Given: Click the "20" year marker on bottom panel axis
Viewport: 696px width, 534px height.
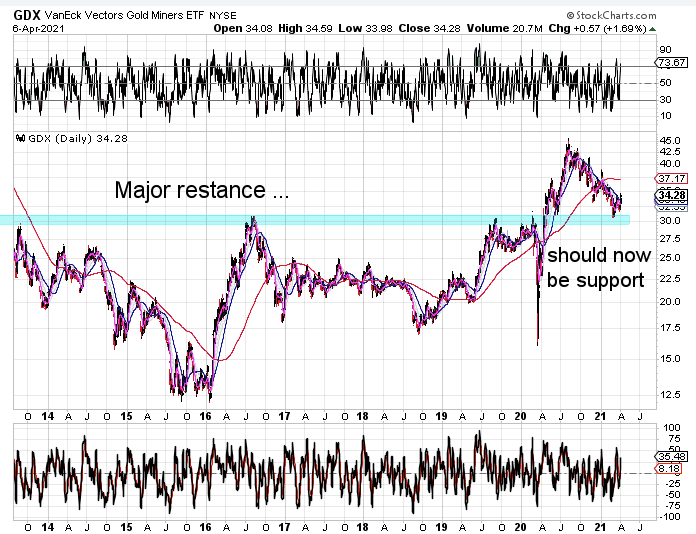Looking at the screenshot, I should click(520, 524).
